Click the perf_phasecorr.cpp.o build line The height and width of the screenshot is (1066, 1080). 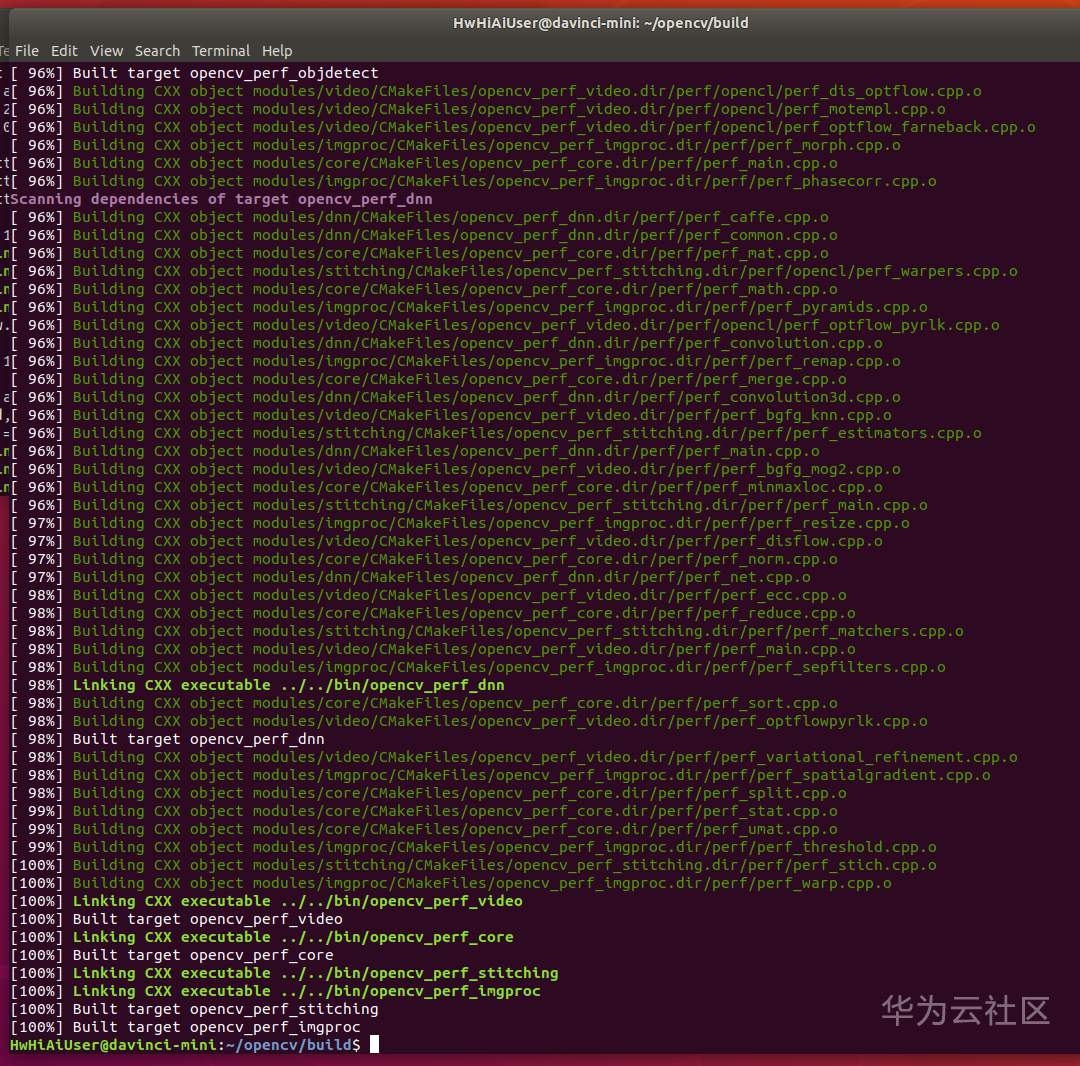coord(473,181)
